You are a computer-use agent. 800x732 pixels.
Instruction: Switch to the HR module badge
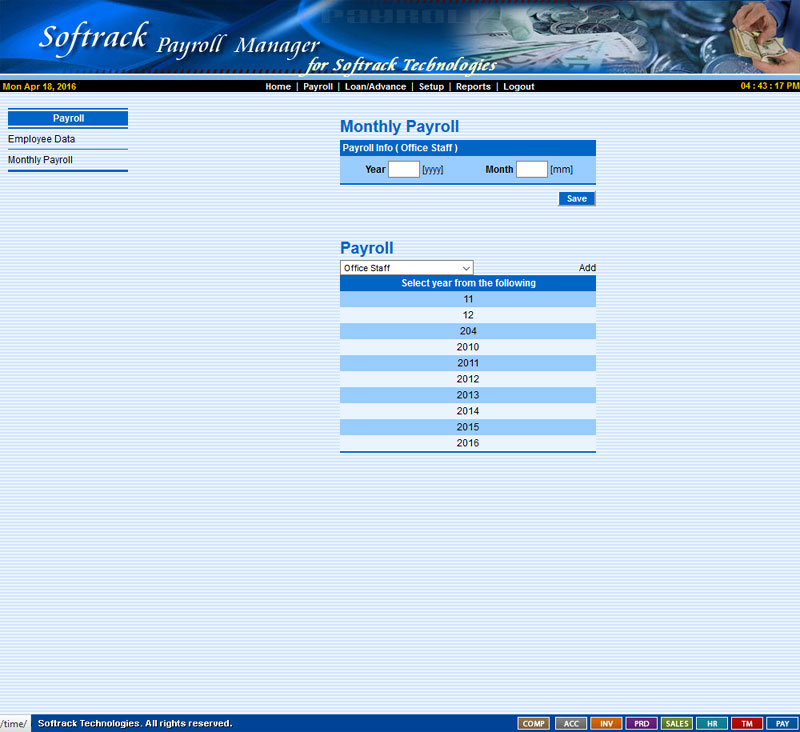coord(712,723)
